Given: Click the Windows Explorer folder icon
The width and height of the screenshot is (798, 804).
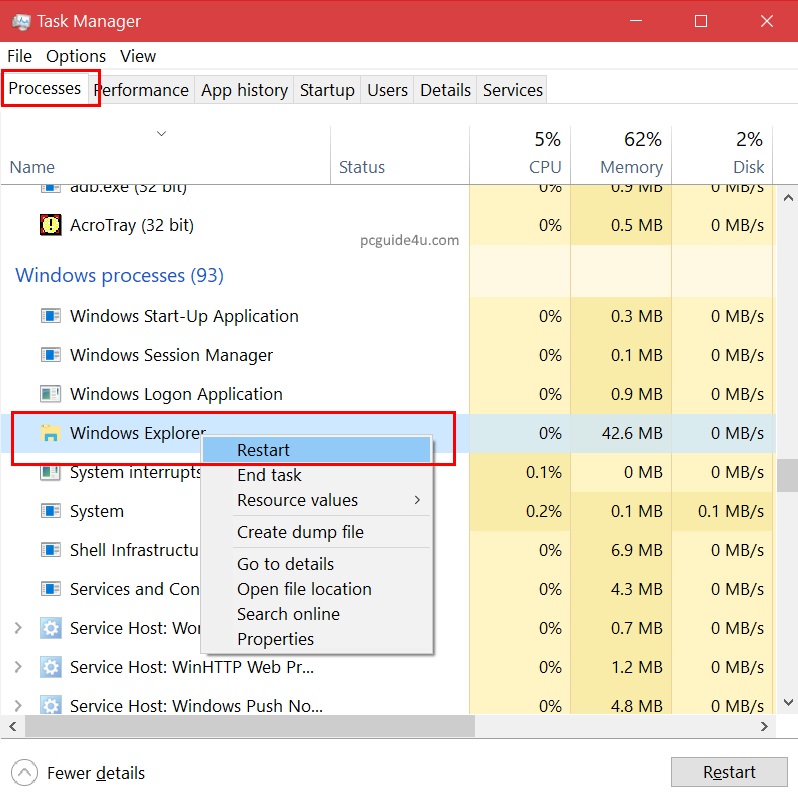Looking at the screenshot, I should pyautogui.click(x=50, y=433).
